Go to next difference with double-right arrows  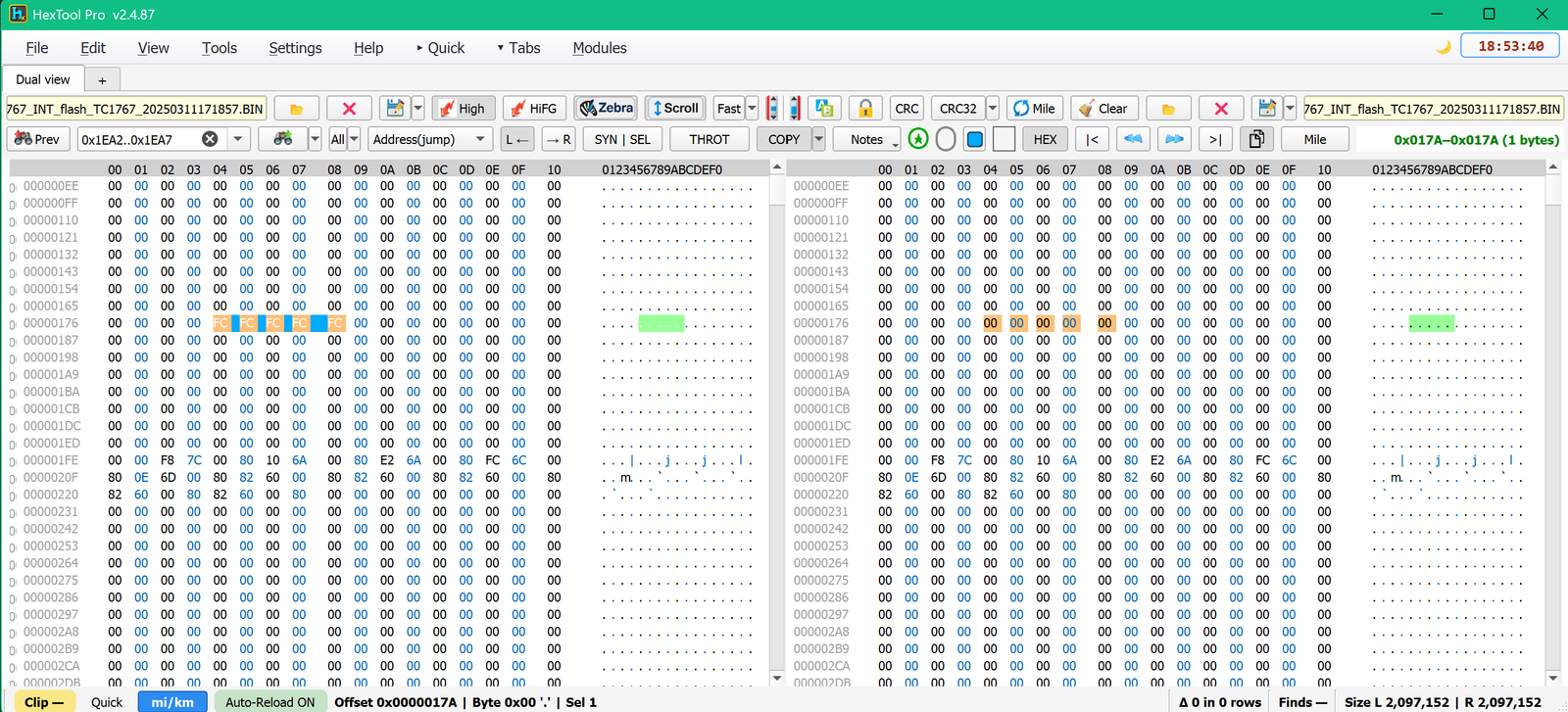click(x=1174, y=139)
